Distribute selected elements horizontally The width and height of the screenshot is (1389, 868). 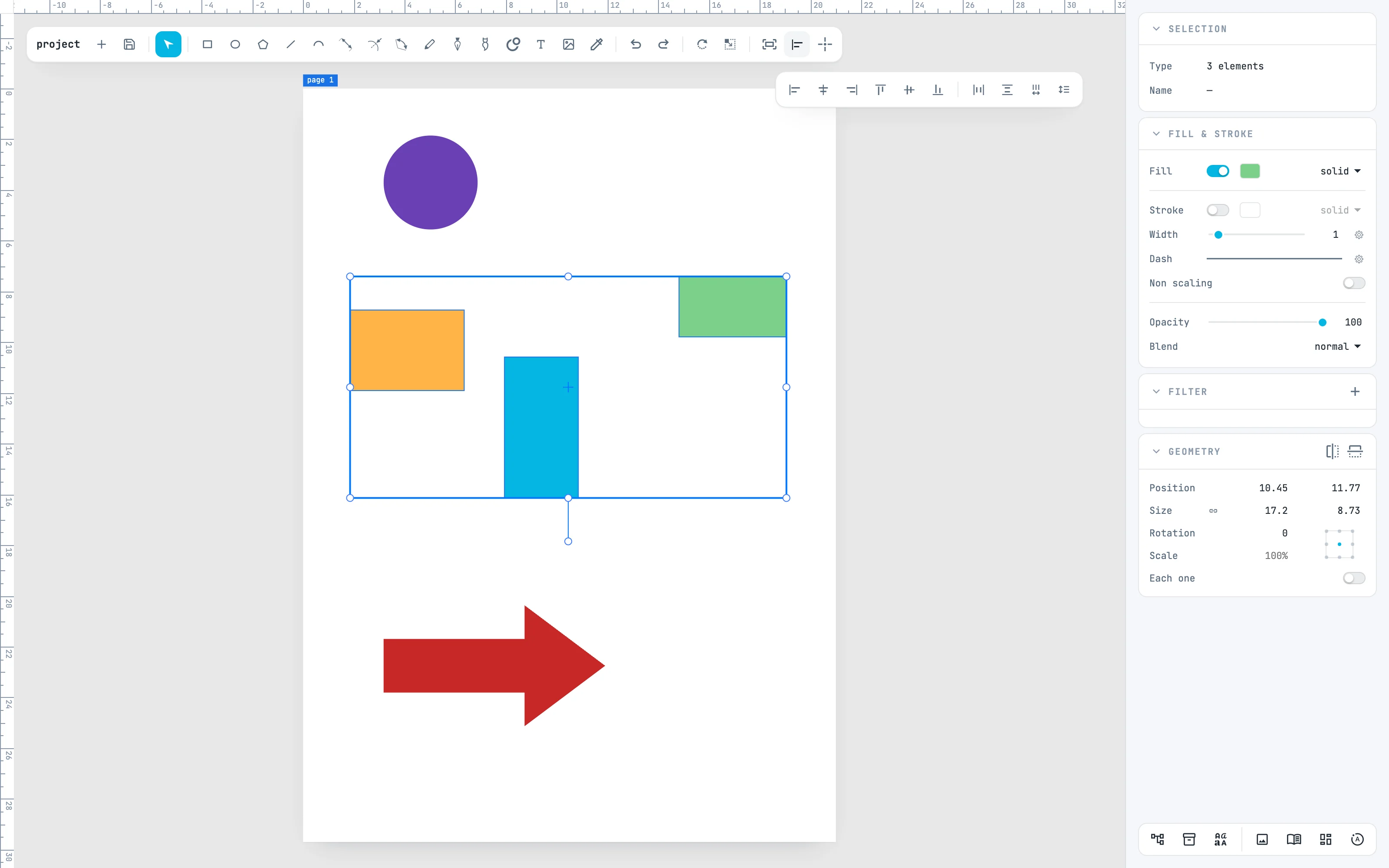(x=979, y=89)
